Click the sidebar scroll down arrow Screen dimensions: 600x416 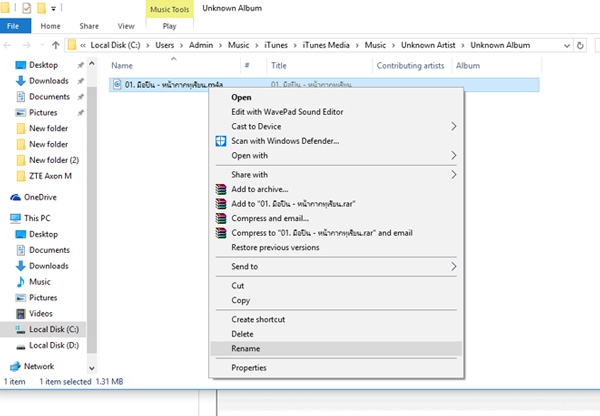pos(92,369)
